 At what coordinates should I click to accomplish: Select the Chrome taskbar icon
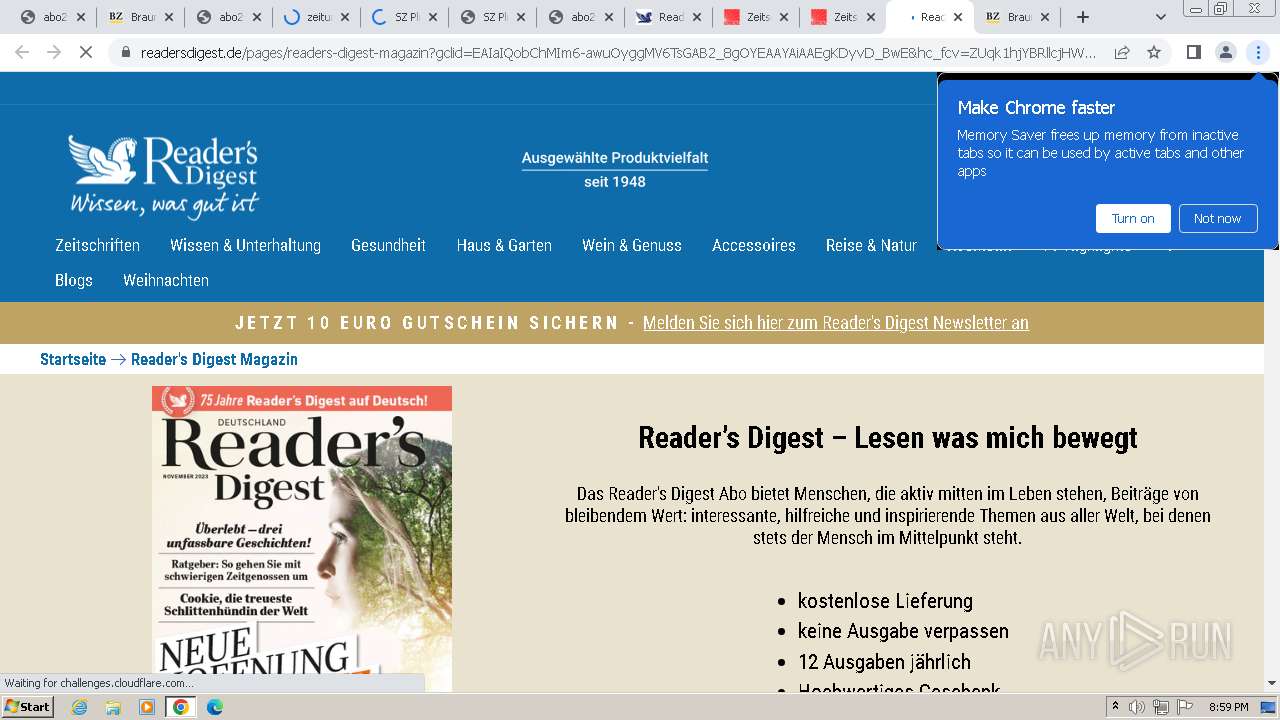[x=181, y=707]
